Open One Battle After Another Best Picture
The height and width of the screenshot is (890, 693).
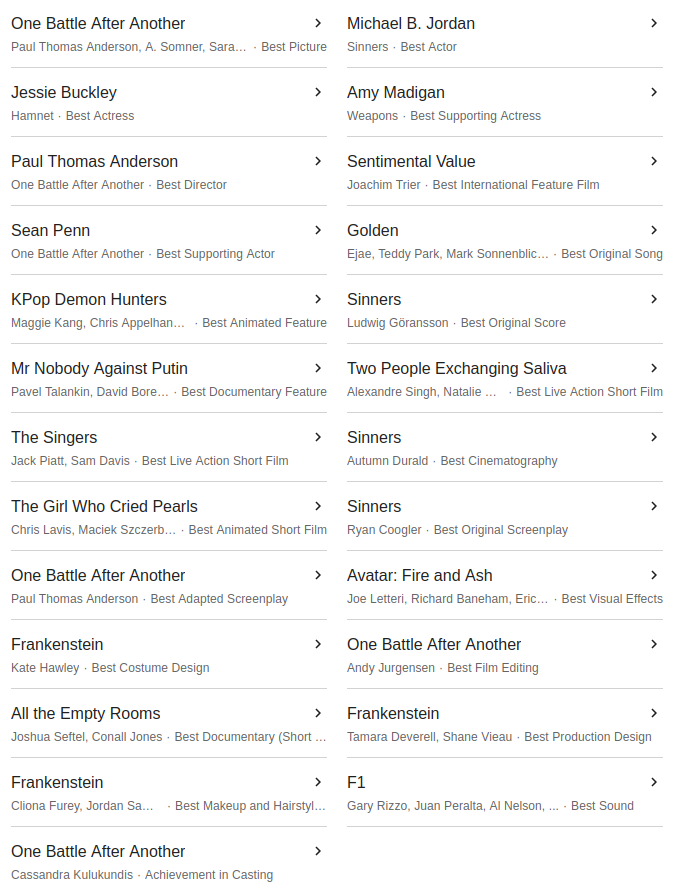(169, 34)
